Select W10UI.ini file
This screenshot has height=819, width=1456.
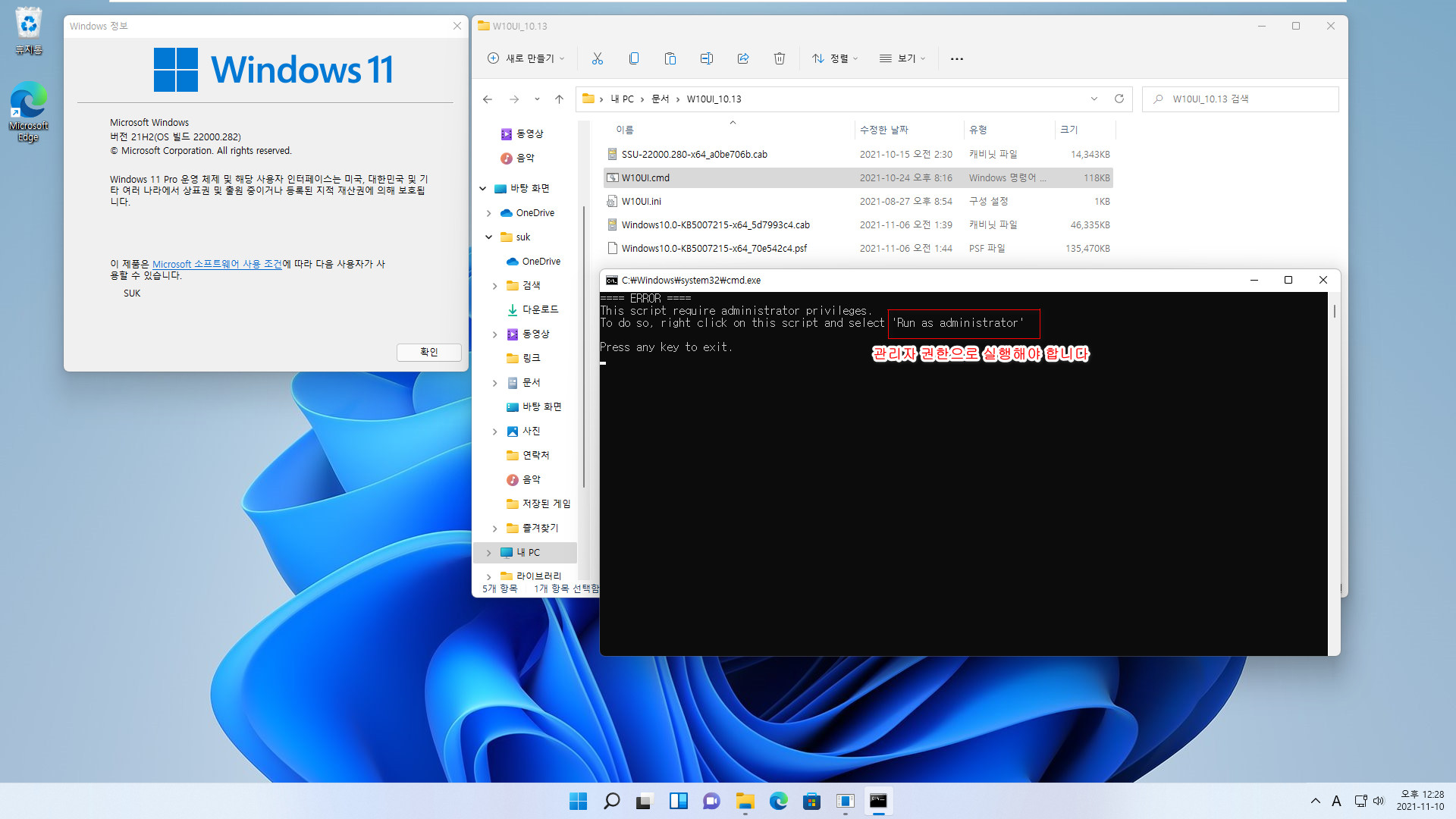click(x=858, y=201)
